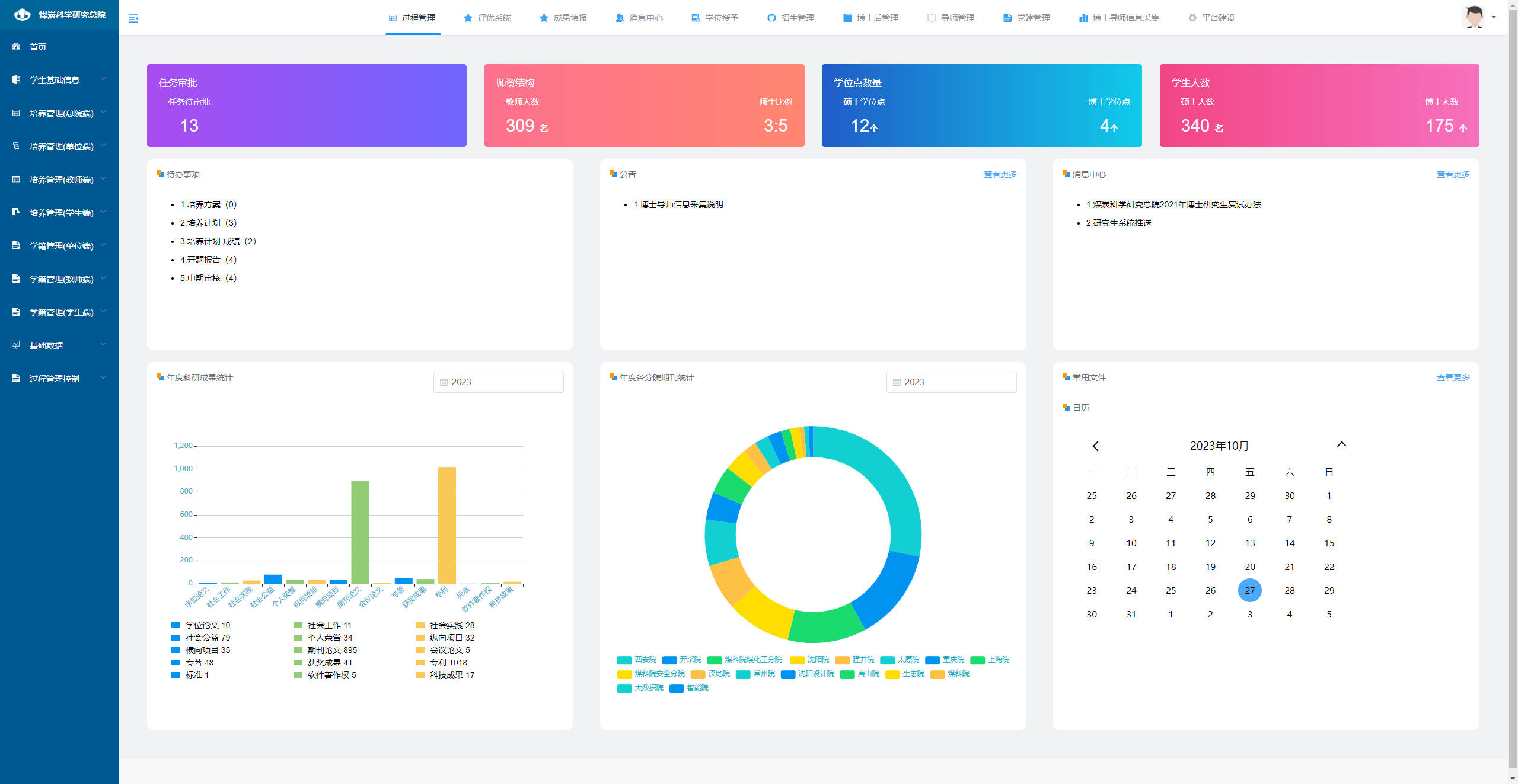Switch to 评优系统 tab
Image resolution: width=1518 pixels, height=784 pixels.
point(487,18)
